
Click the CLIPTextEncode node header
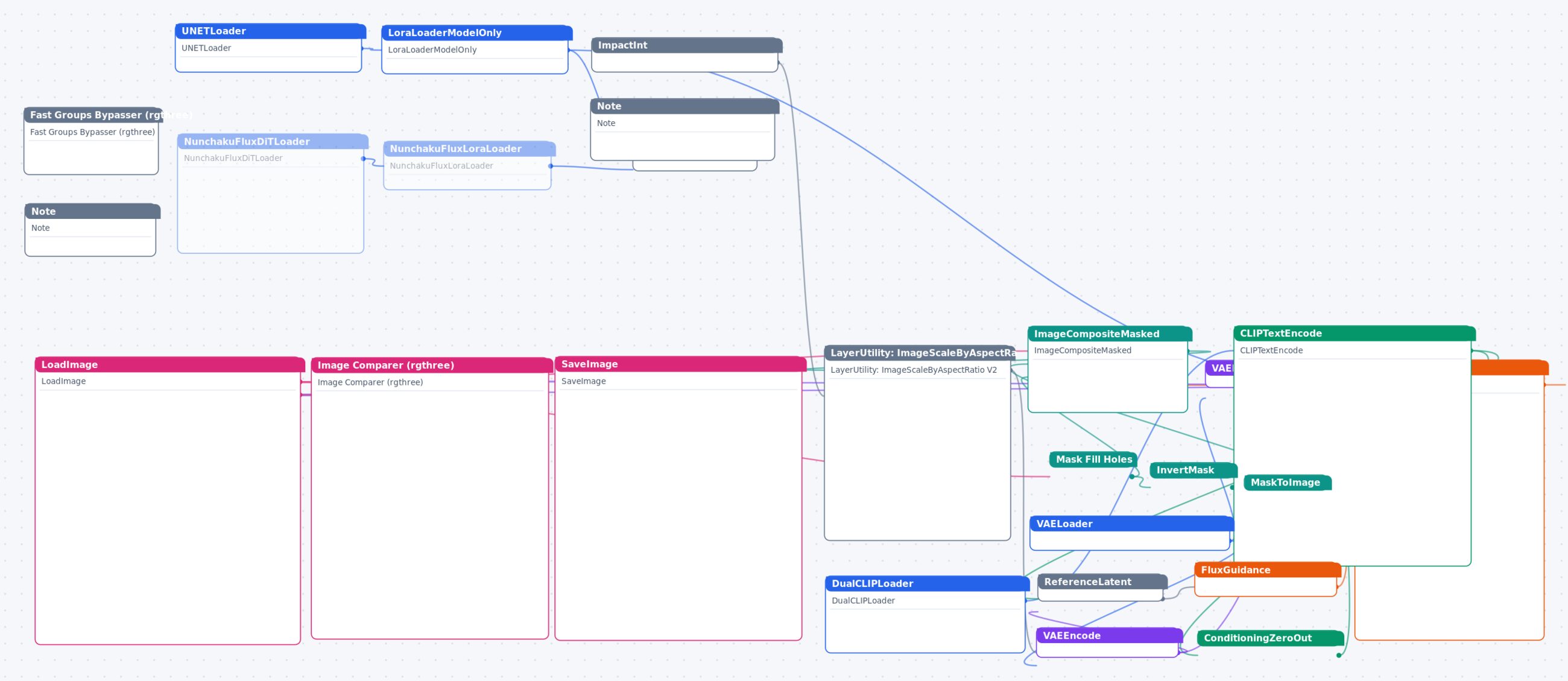[x=1355, y=334]
